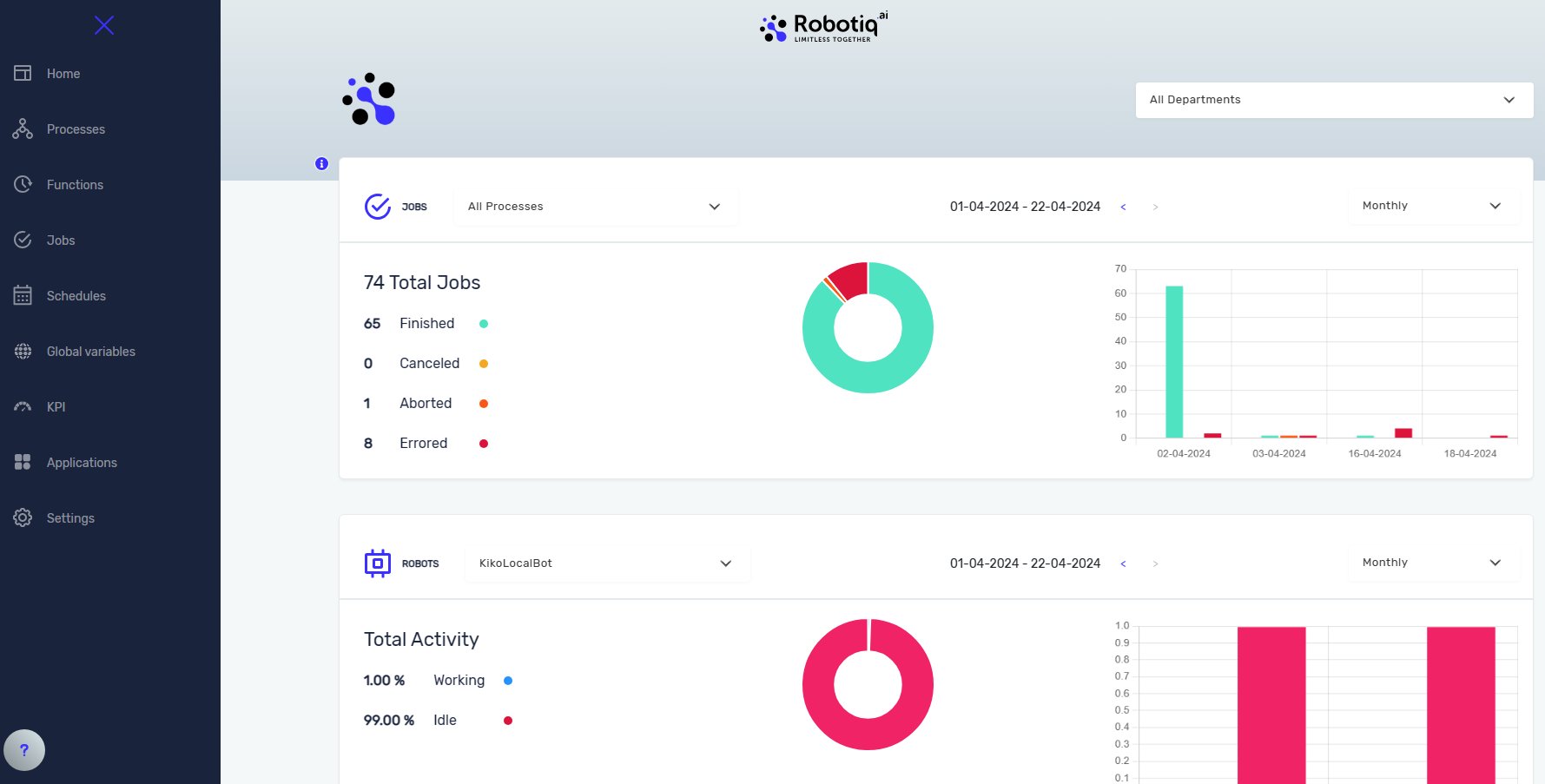Click the KPI gauge icon

coord(23,406)
